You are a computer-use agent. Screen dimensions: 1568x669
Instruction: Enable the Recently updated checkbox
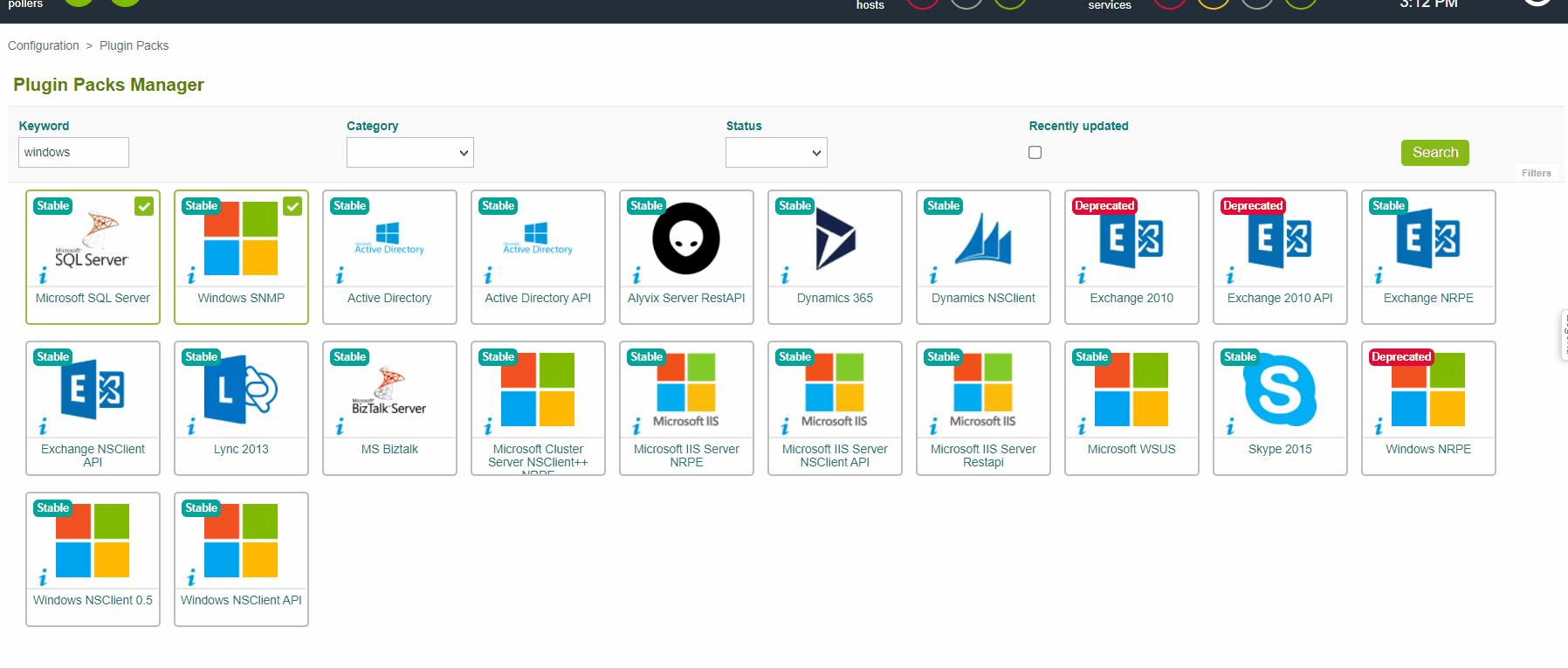(1035, 153)
